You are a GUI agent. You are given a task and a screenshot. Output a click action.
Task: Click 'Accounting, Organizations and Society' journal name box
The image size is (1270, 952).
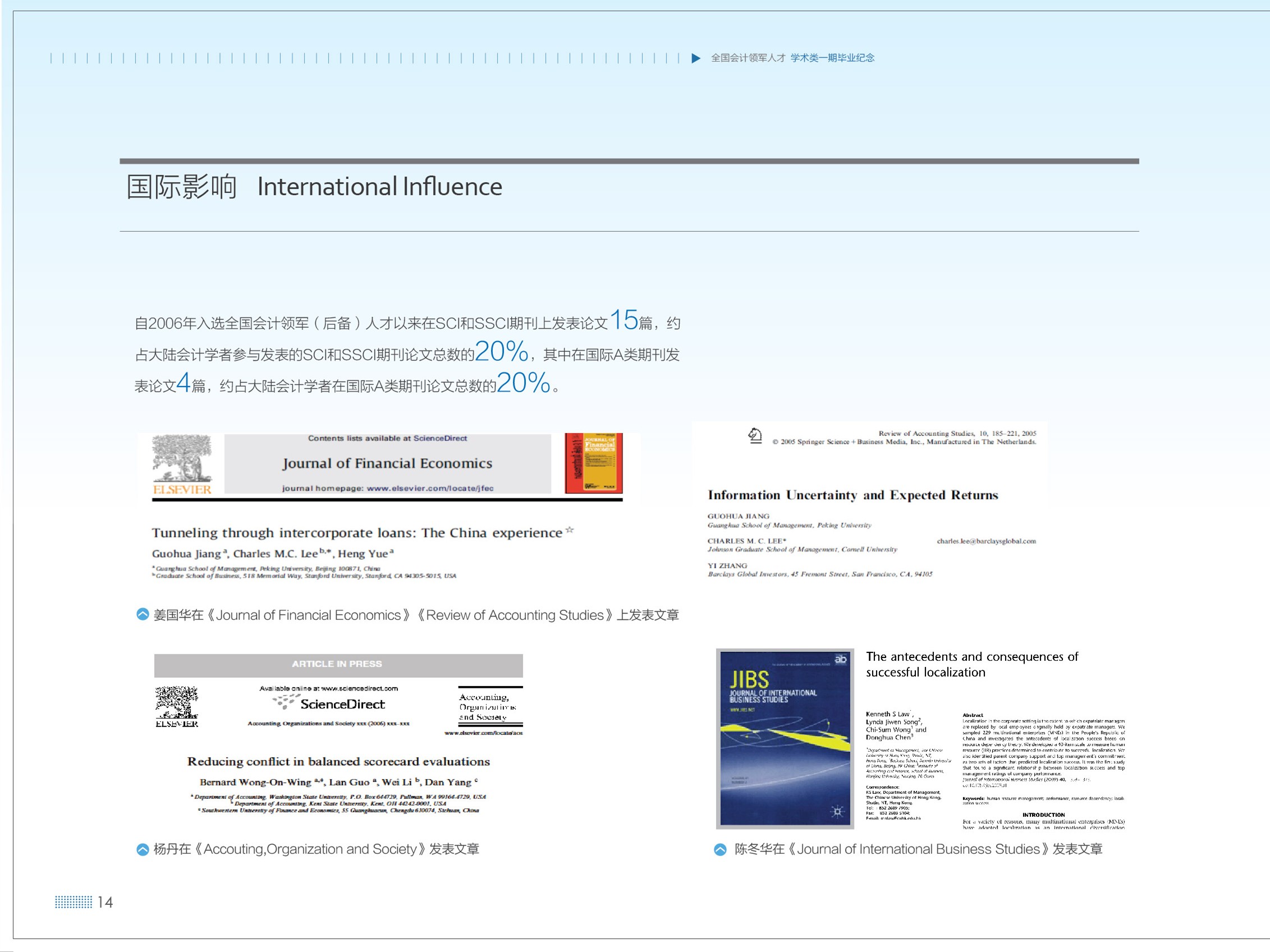click(490, 707)
